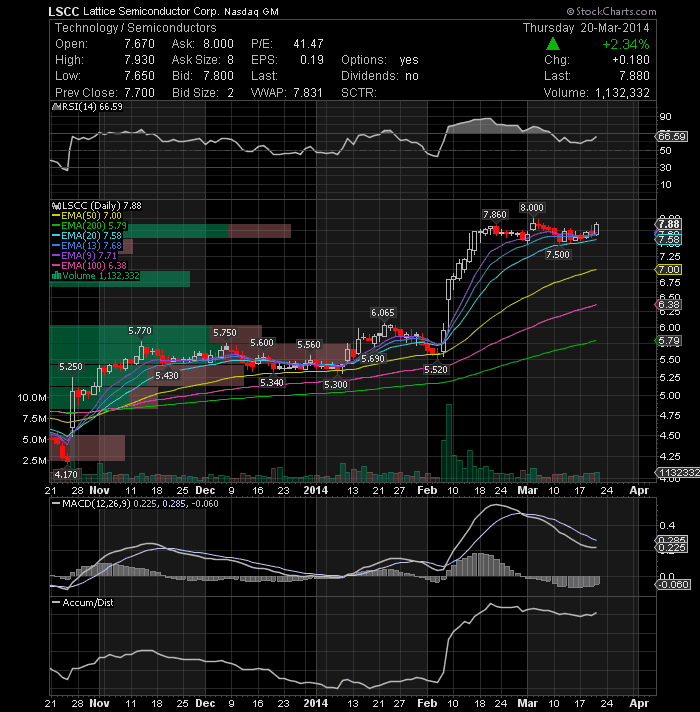Click the 7.860 price annotation

coord(494,214)
